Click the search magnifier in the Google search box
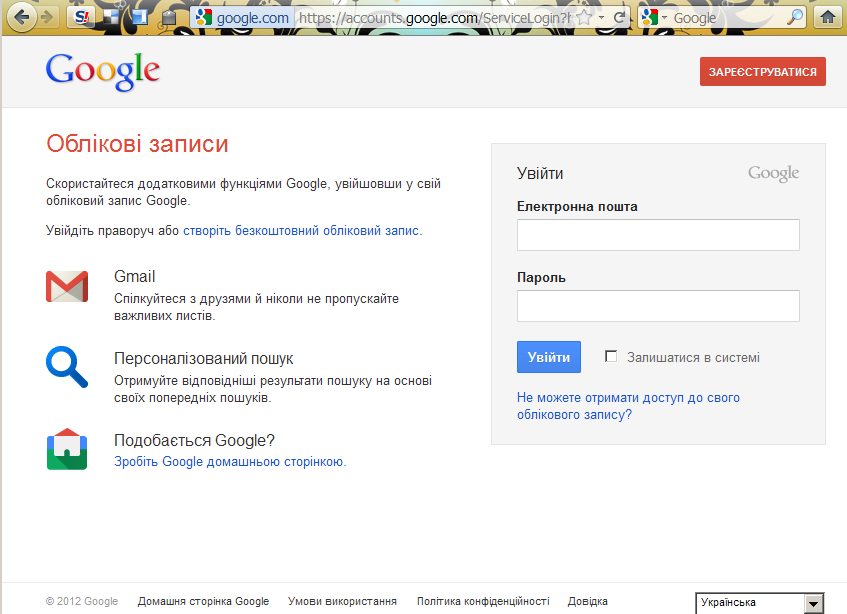The width and height of the screenshot is (847, 614). [x=794, y=17]
